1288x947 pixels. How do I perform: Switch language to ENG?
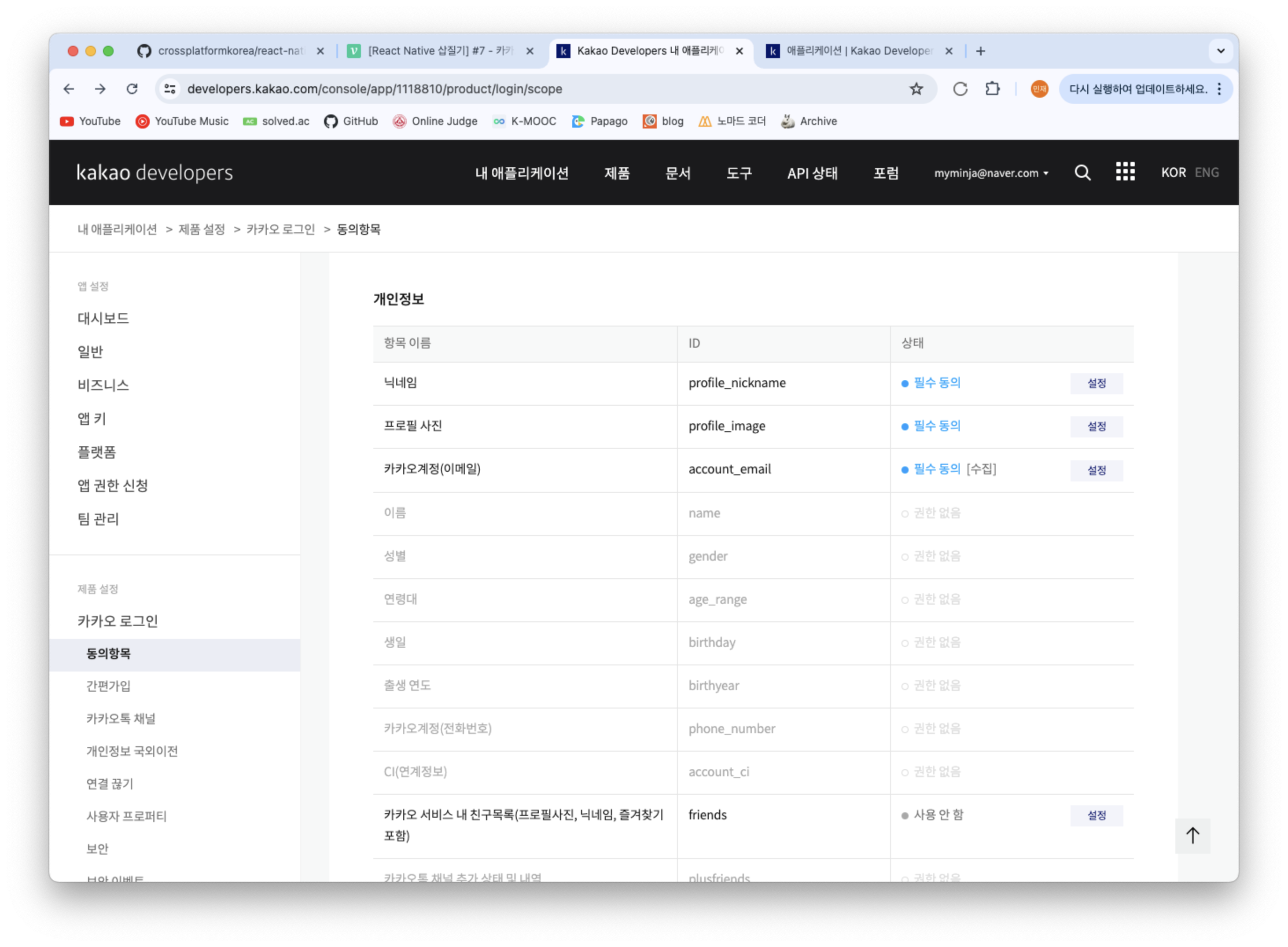pyautogui.click(x=1207, y=173)
